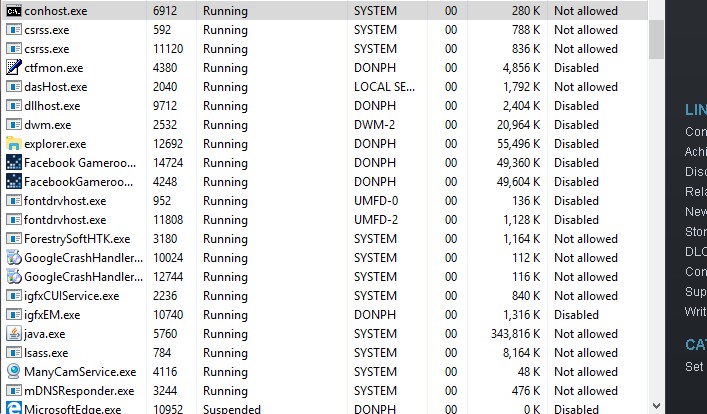Click the icon of csrss.exe PID 11120
The width and height of the screenshot is (707, 414).
click(14, 49)
